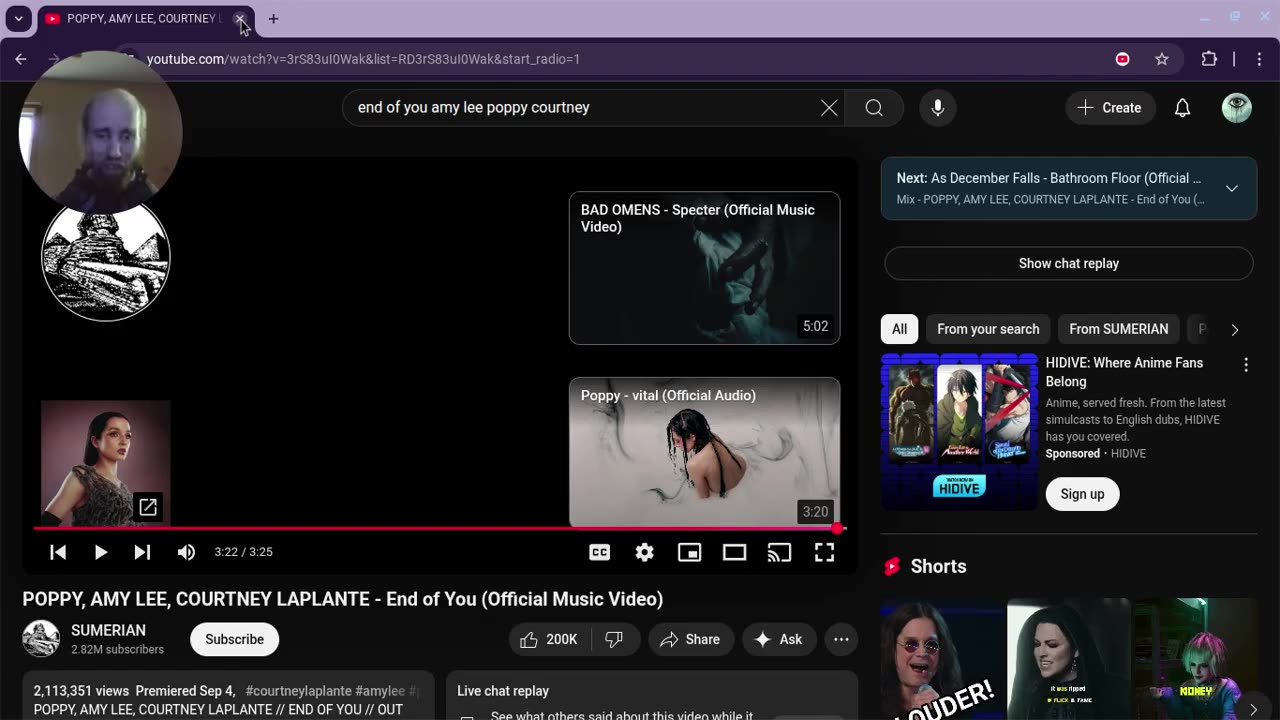Open the Ozzy LOUDER short thumbnail
Image resolution: width=1280 pixels, height=720 pixels.
click(x=942, y=659)
